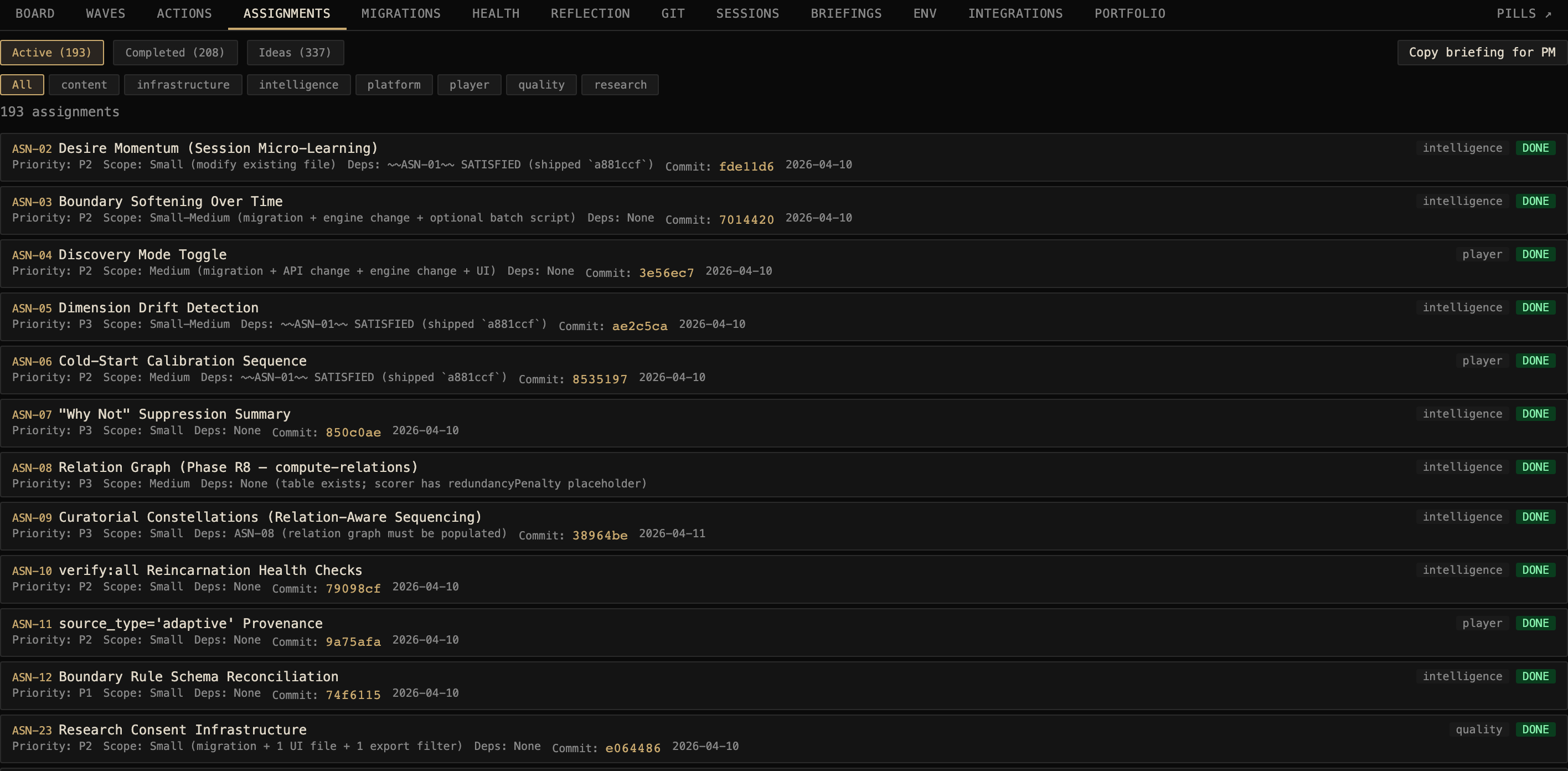Viewport: 1568px width, 771px height.
Task: Open commit 8535197 link
Action: [x=600, y=379]
